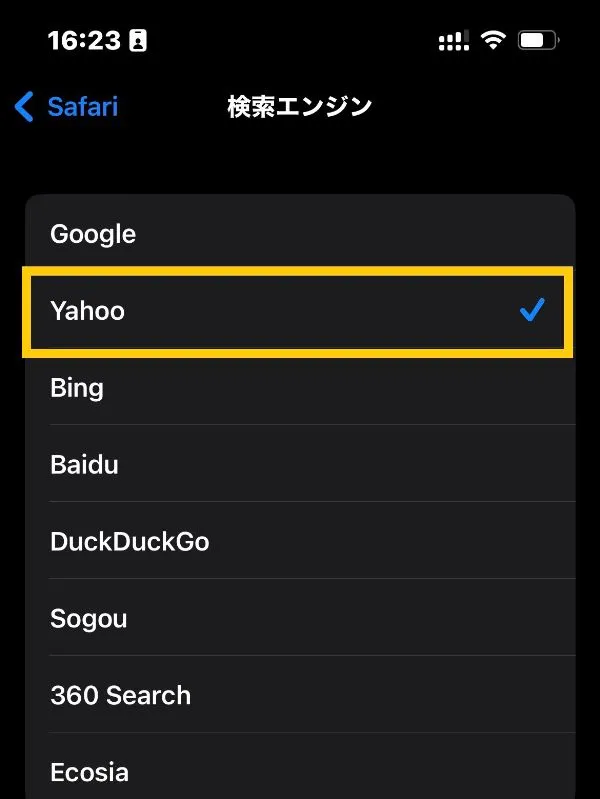Go back to Safari settings
600x799 pixels.
tap(66, 106)
